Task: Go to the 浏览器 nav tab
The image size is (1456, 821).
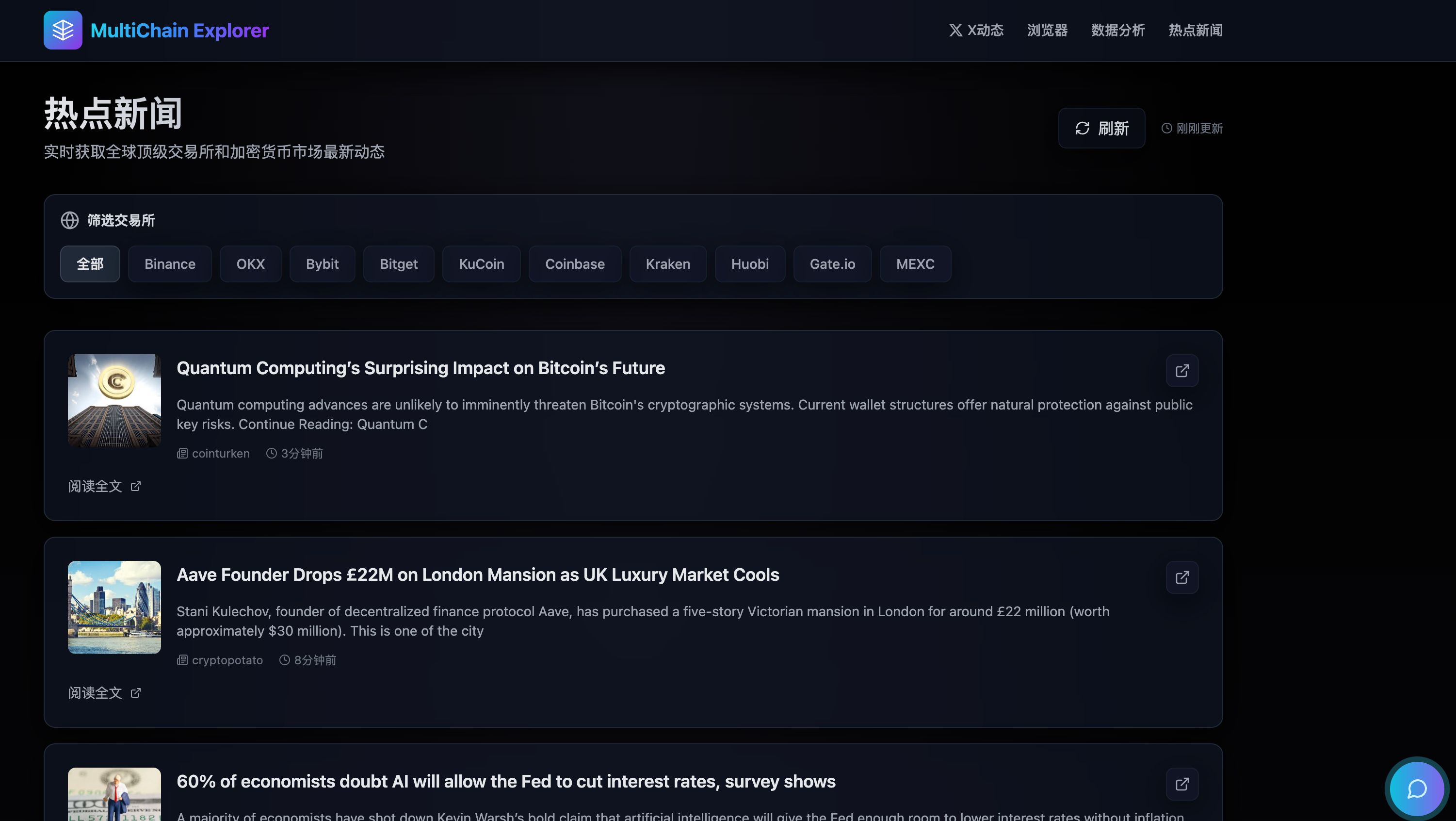Action: tap(1047, 30)
